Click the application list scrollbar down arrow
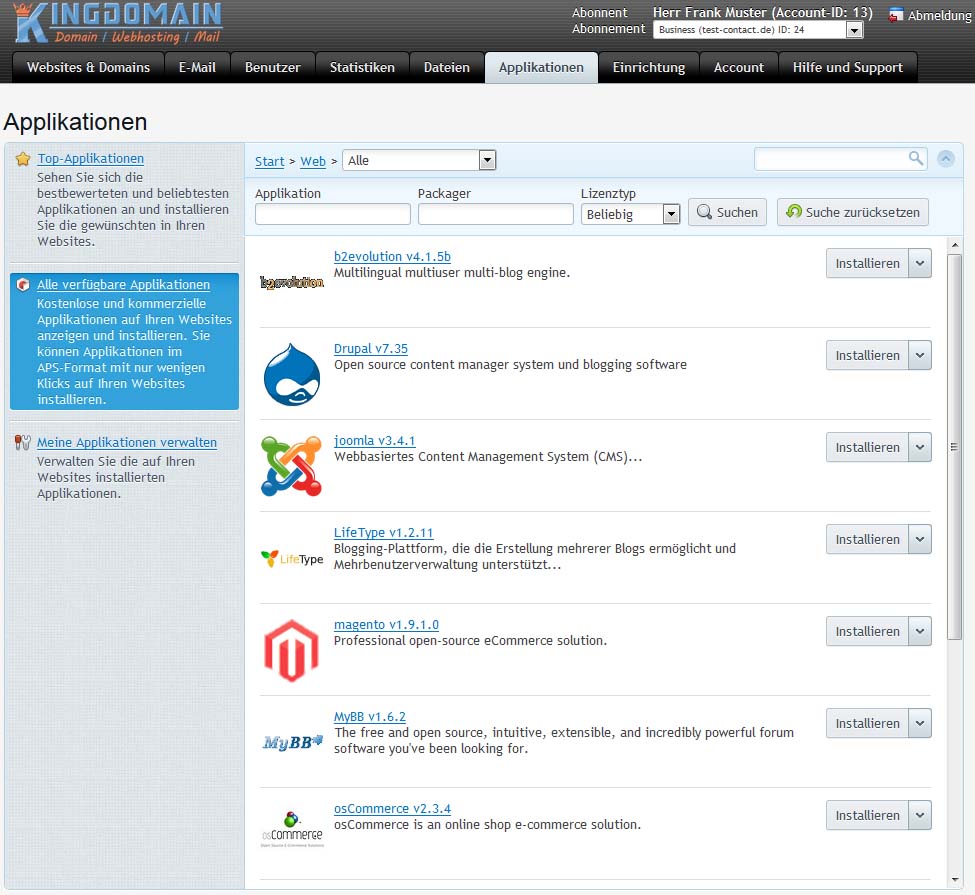The image size is (975, 895). (954, 879)
